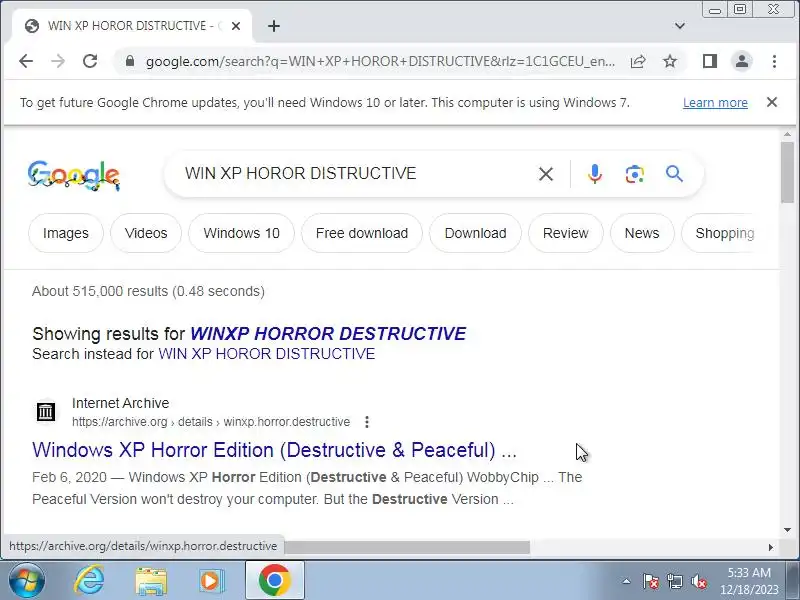Dismiss the Chrome update notification bar

pos(772,102)
